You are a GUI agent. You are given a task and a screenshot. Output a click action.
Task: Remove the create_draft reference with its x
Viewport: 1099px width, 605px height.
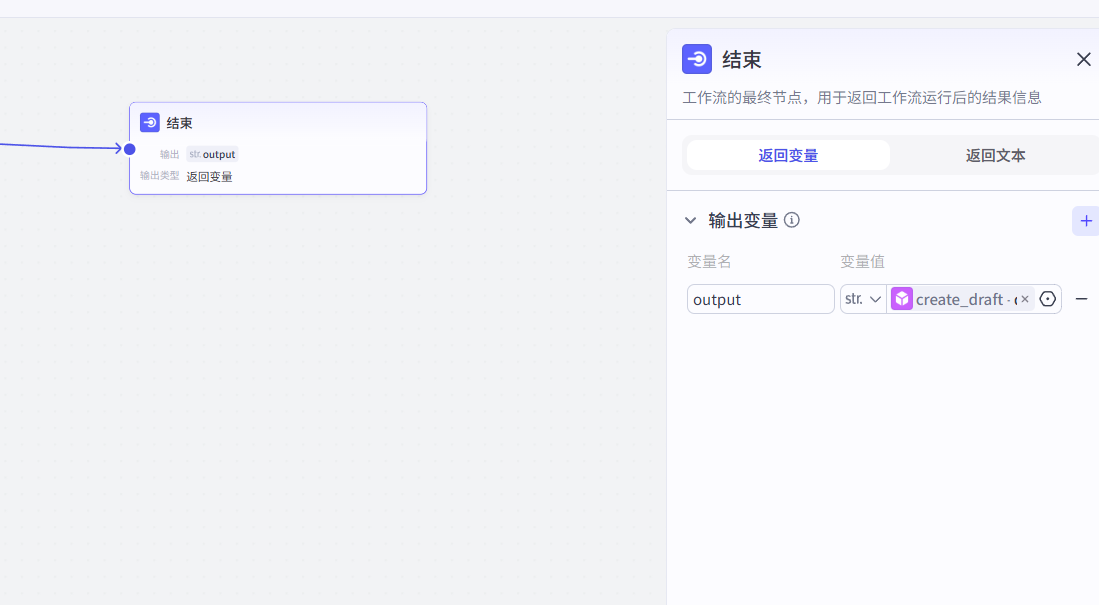point(1025,299)
